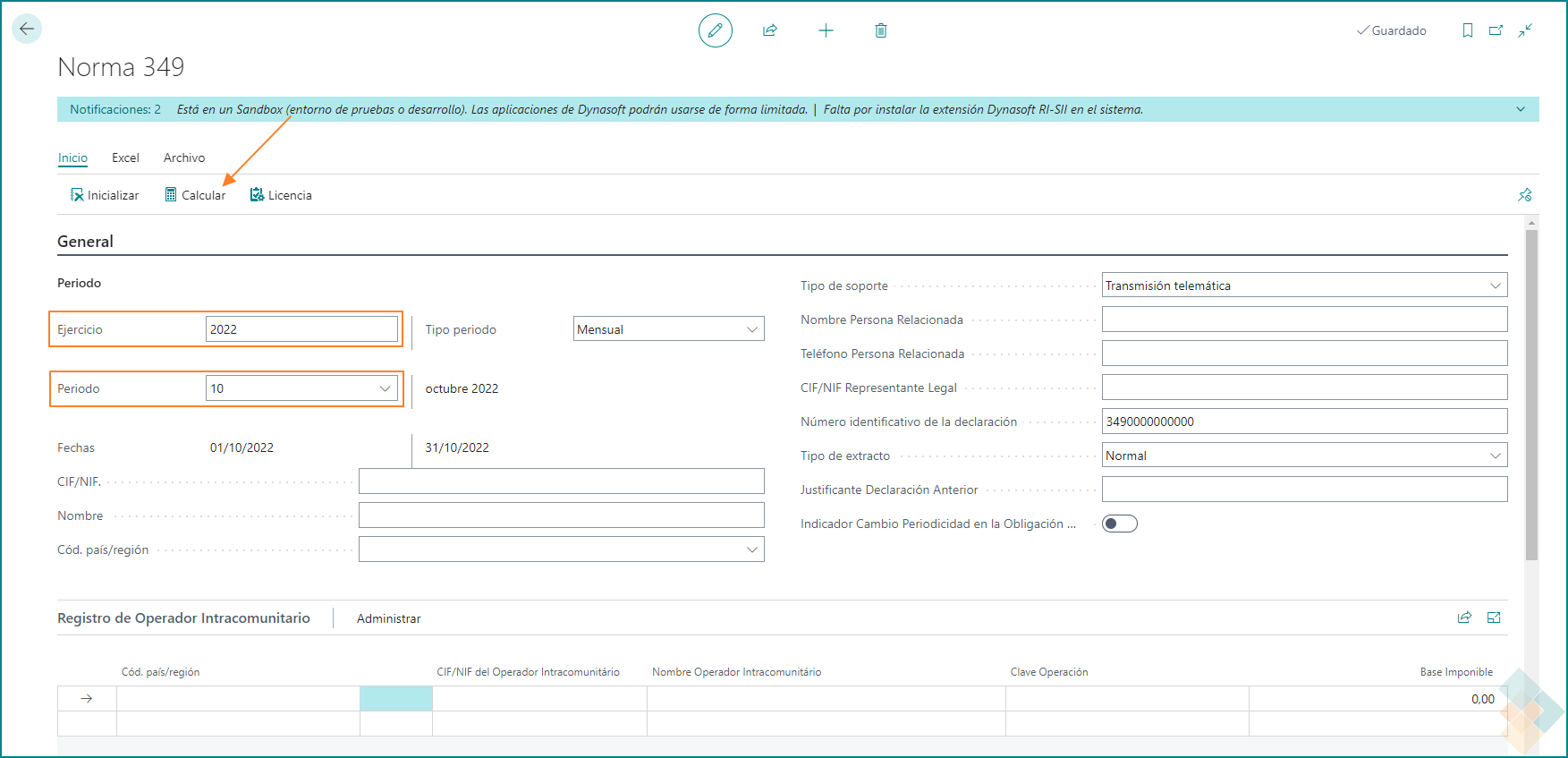Click Cód. país/región column header
Image resolution: width=1568 pixels, height=758 pixels.
(160, 672)
